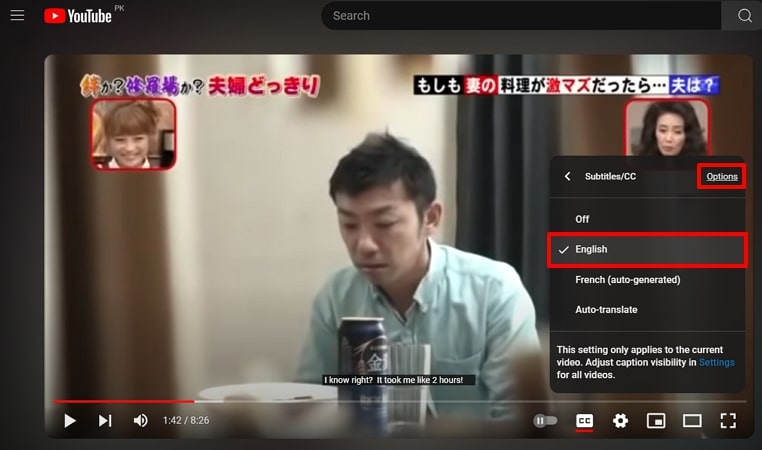762x450 pixels.
Task: Mute the video volume
Action: pyautogui.click(x=141, y=421)
